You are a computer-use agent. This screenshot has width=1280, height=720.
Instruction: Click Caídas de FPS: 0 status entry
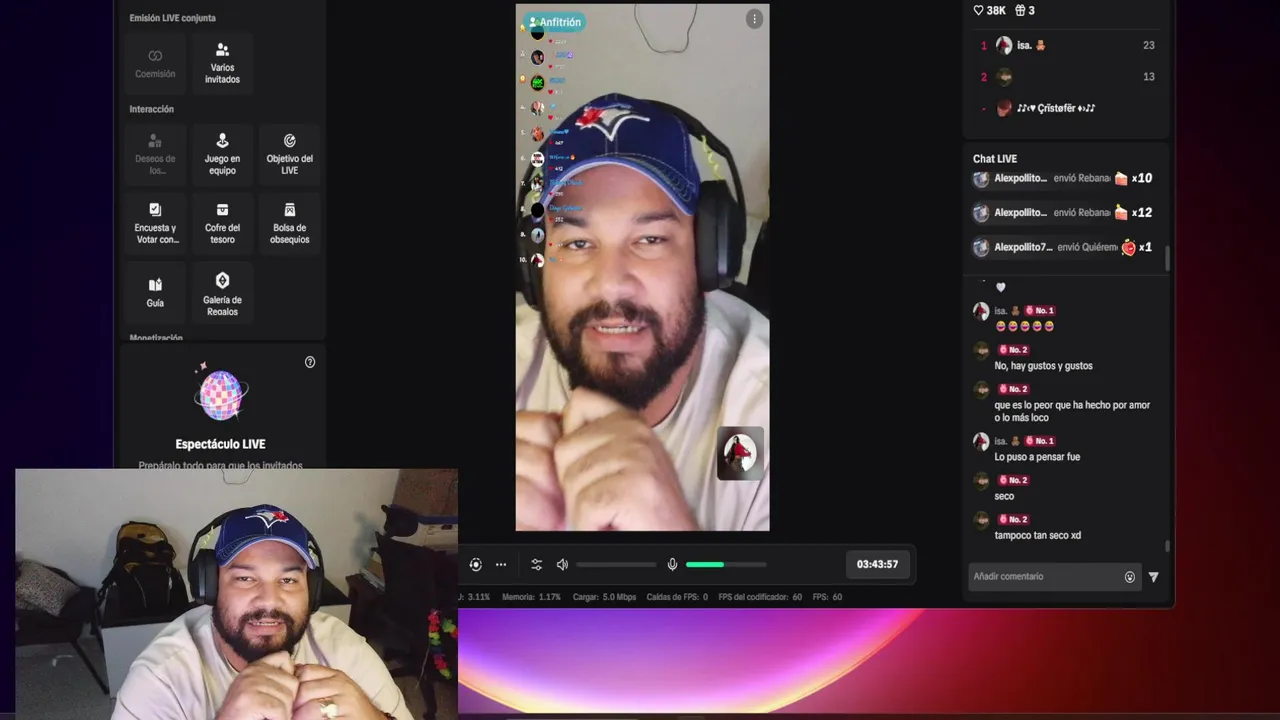coord(677,597)
